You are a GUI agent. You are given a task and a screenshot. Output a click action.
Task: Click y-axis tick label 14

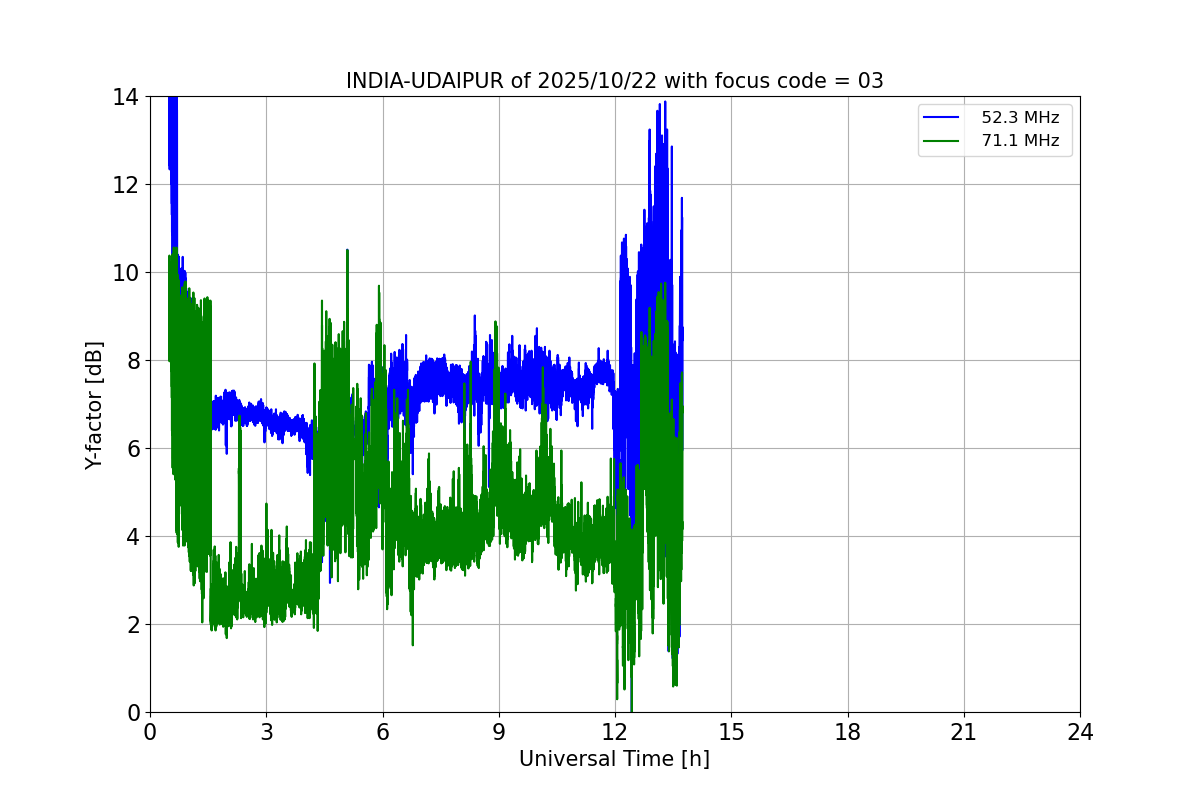coord(126,97)
